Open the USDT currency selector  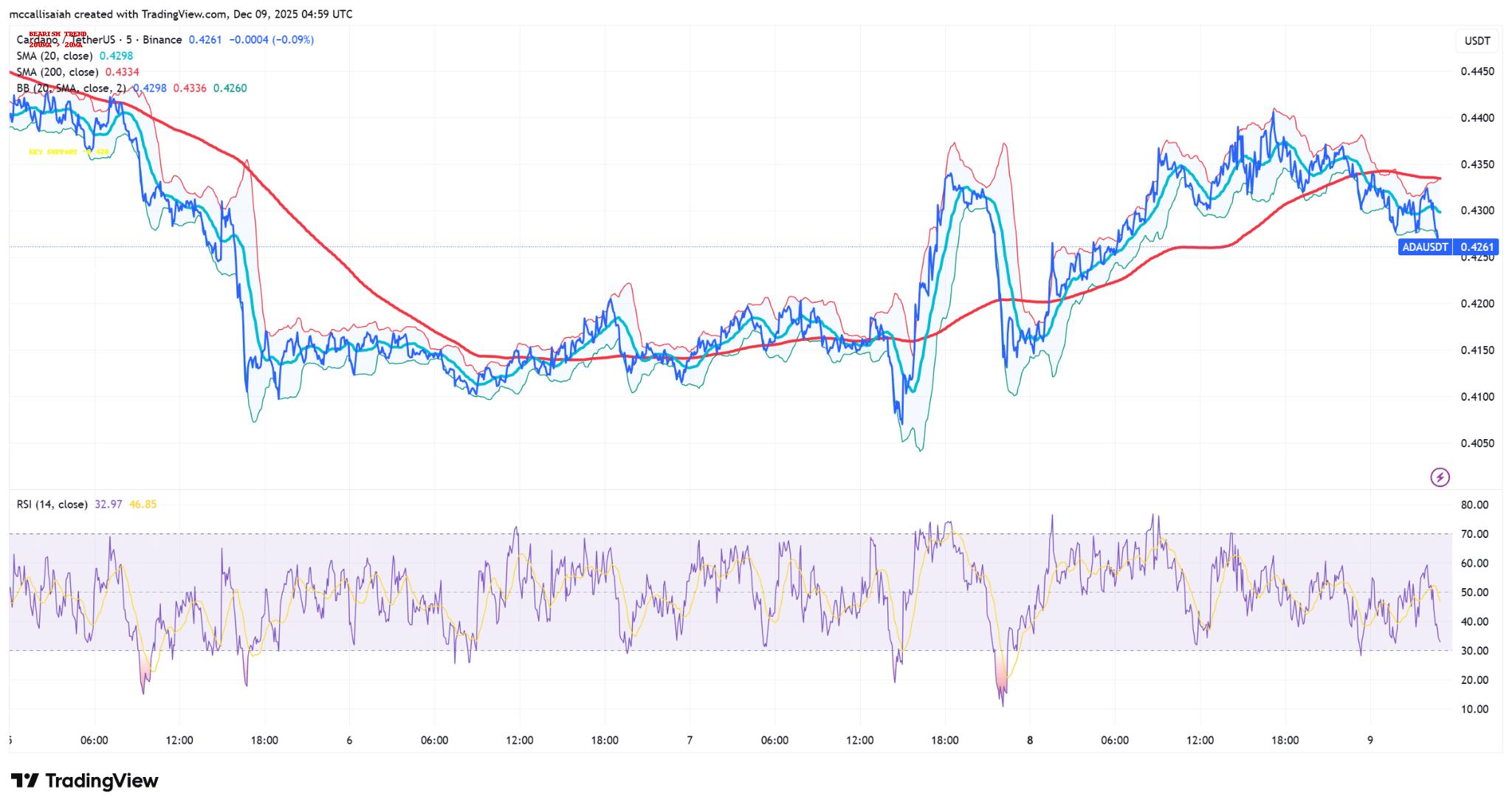[1477, 41]
